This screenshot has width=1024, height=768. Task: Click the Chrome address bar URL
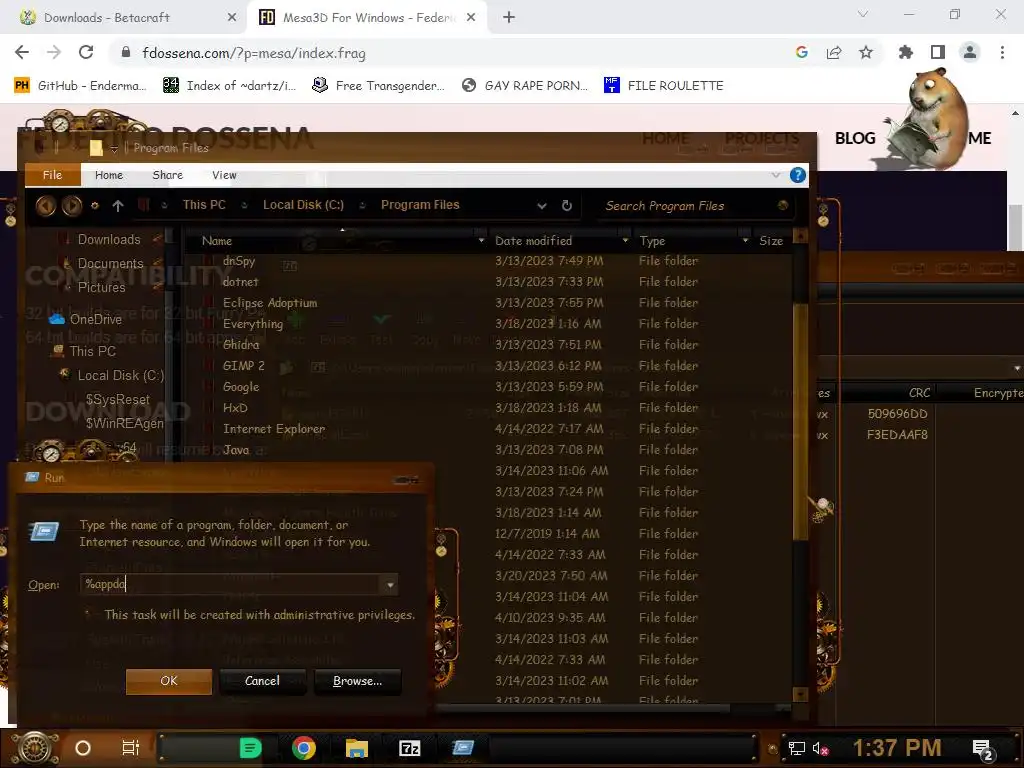click(254, 53)
